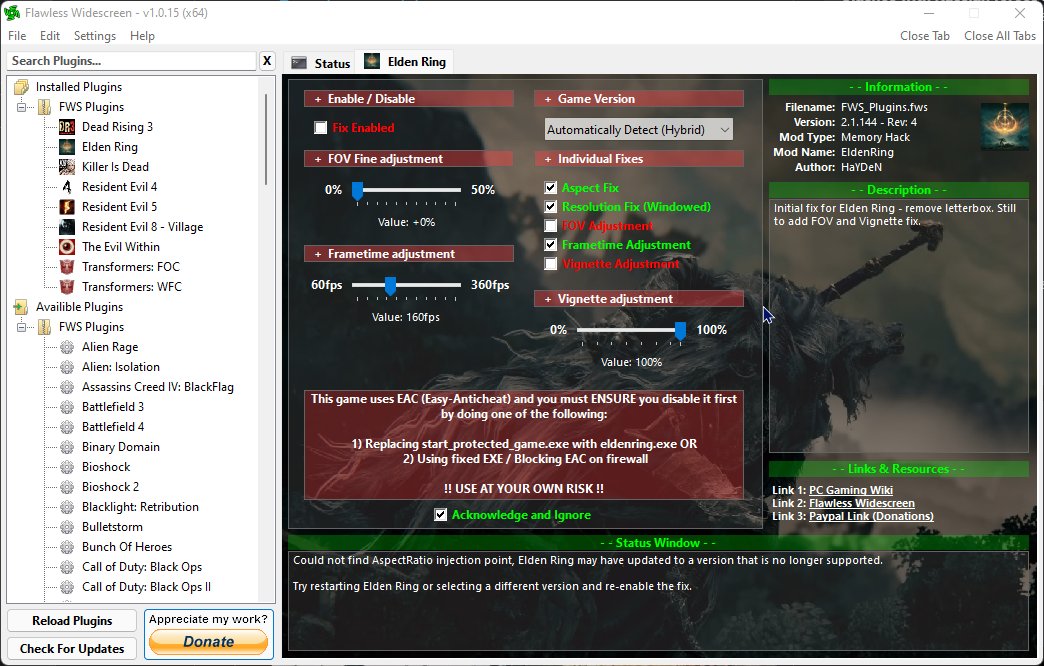Viewport: 1044px width, 666px height.
Task: Click the Dead Rising 3 plugin icon
Action: click(x=67, y=127)
